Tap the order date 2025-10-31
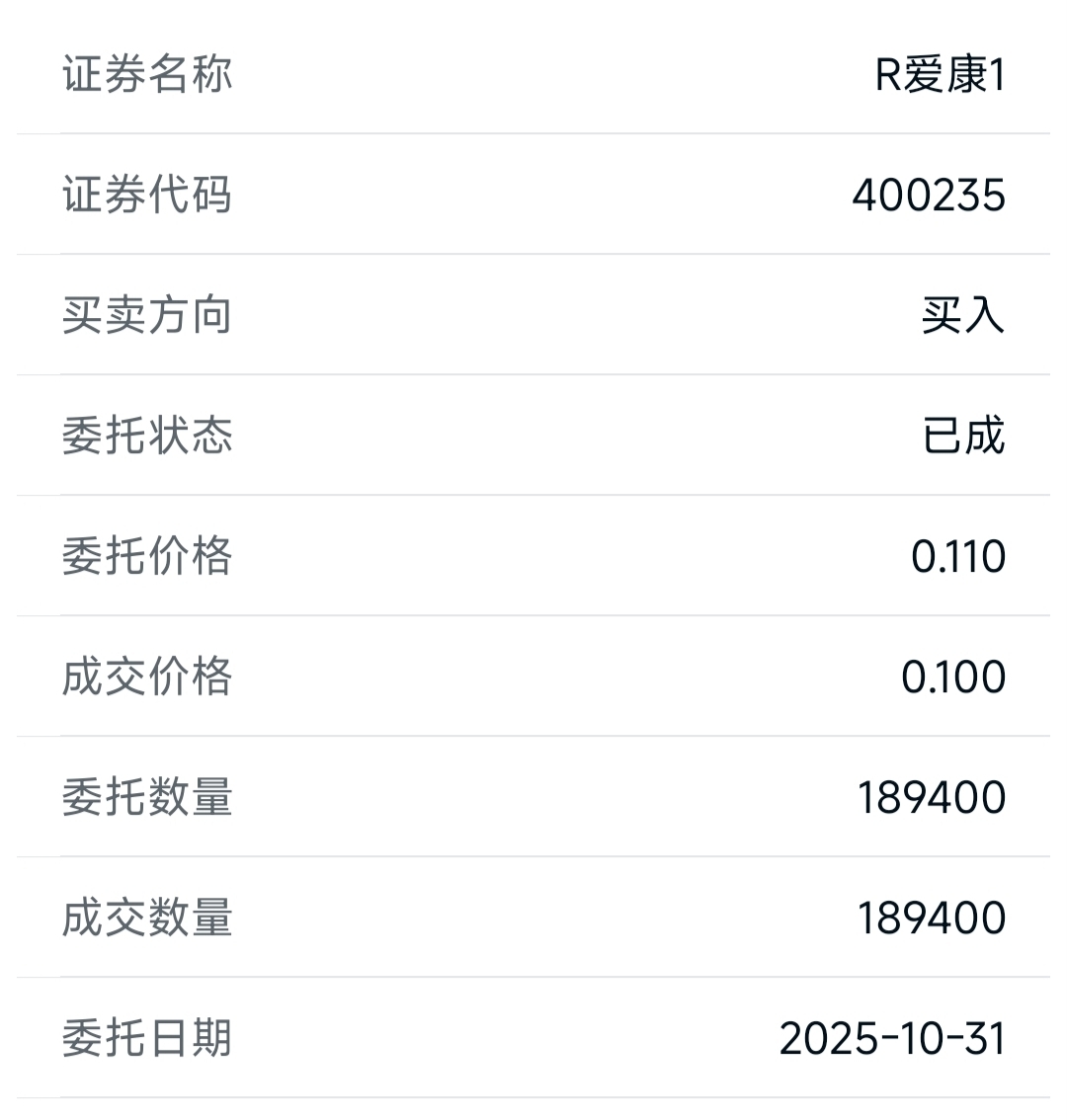The image size is (1067, 1120). pyautogui.click(x=892, y=1039)
